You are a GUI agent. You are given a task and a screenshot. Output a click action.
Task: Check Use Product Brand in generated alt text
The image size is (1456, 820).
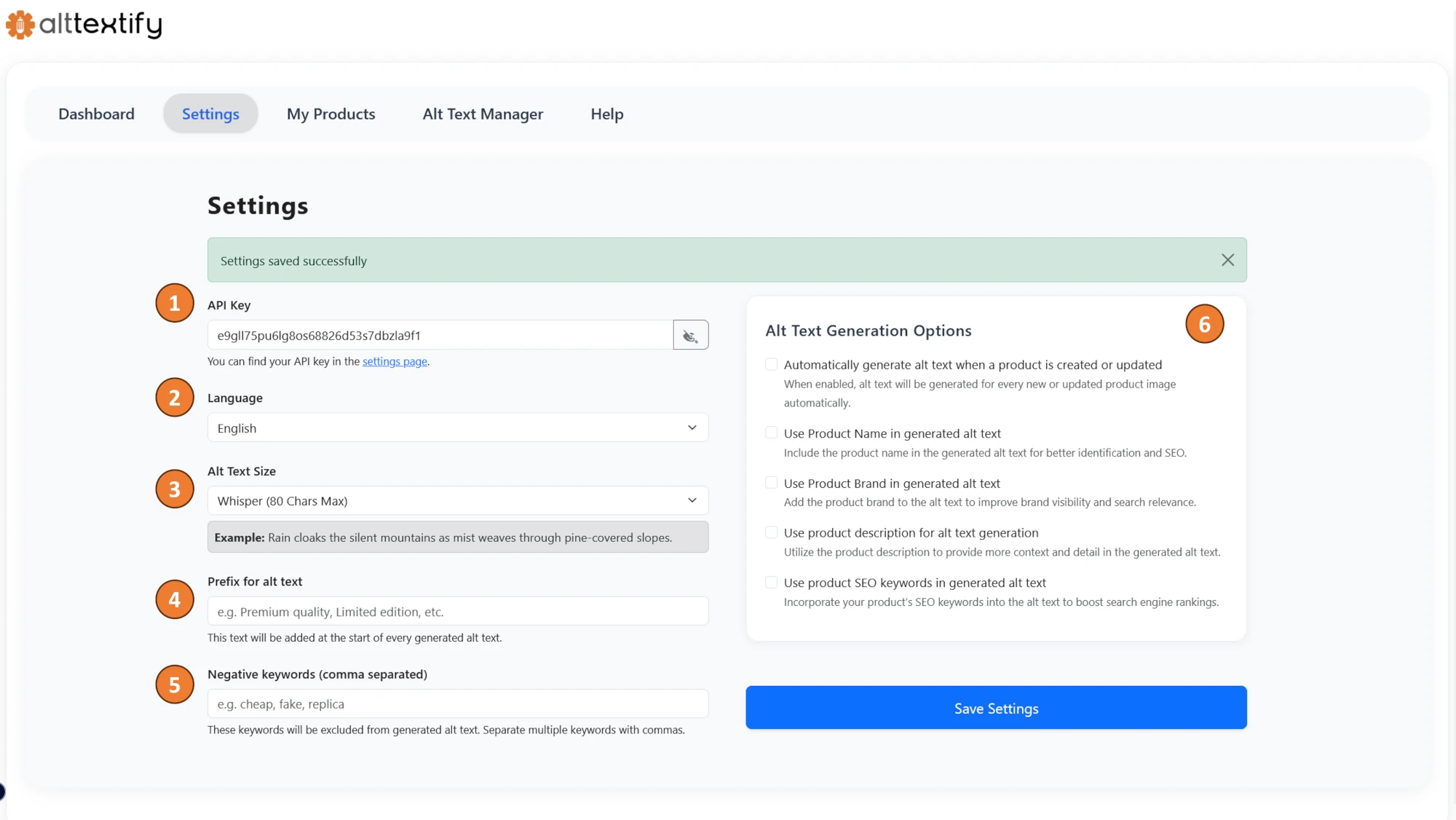pyautogui.click(x=771, y=481)
